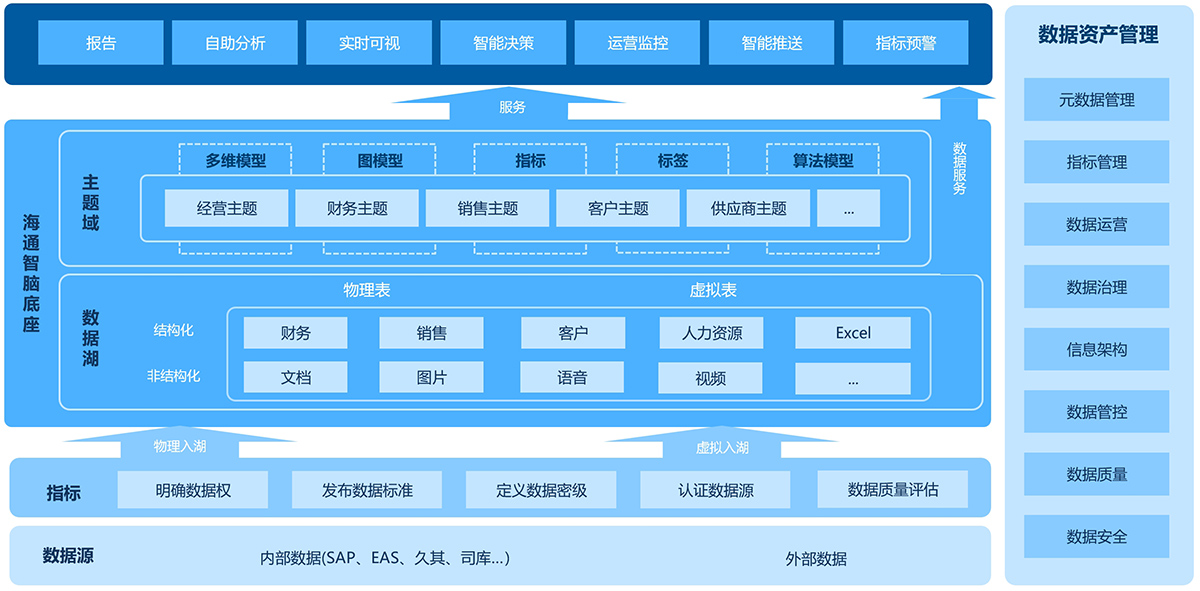The width and height of the screenshot is (1200, 591).
Task: Click the 客户 data box
Action: click(x=573, y=333)
